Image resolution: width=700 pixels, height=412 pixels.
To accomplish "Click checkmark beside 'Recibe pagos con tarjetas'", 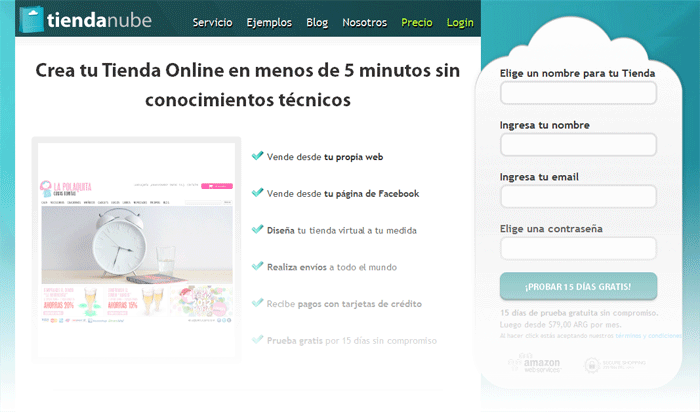I will pos(258,302).
